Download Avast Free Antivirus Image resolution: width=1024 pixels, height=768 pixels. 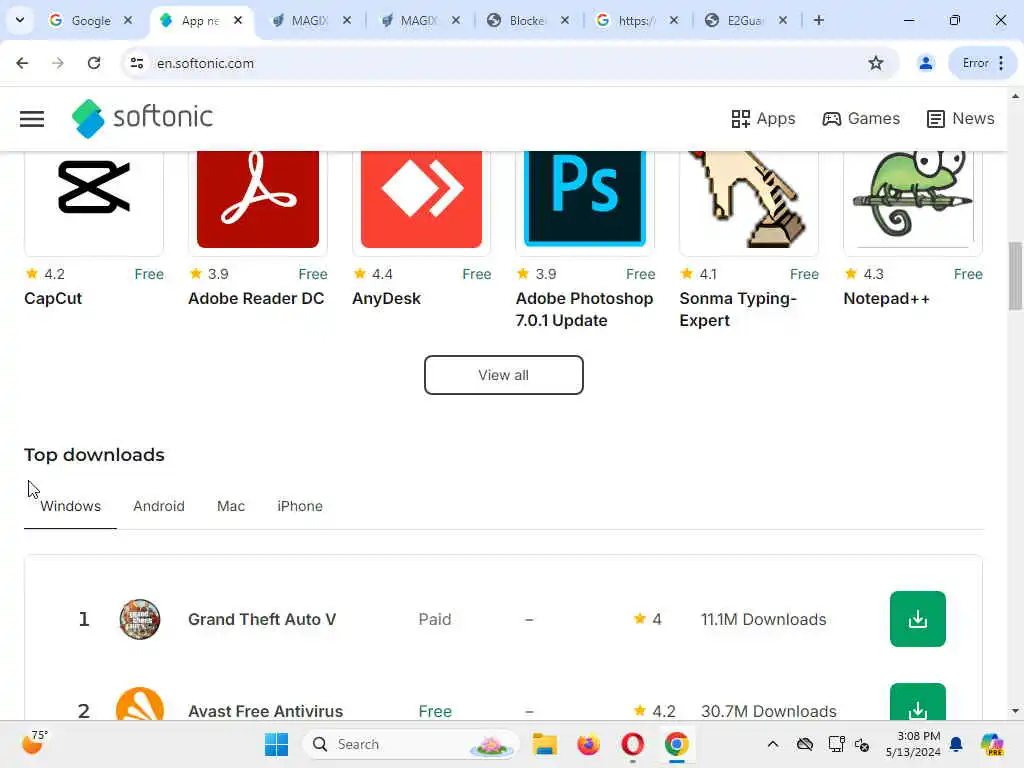pyautogui.click(x=918, y=703)
